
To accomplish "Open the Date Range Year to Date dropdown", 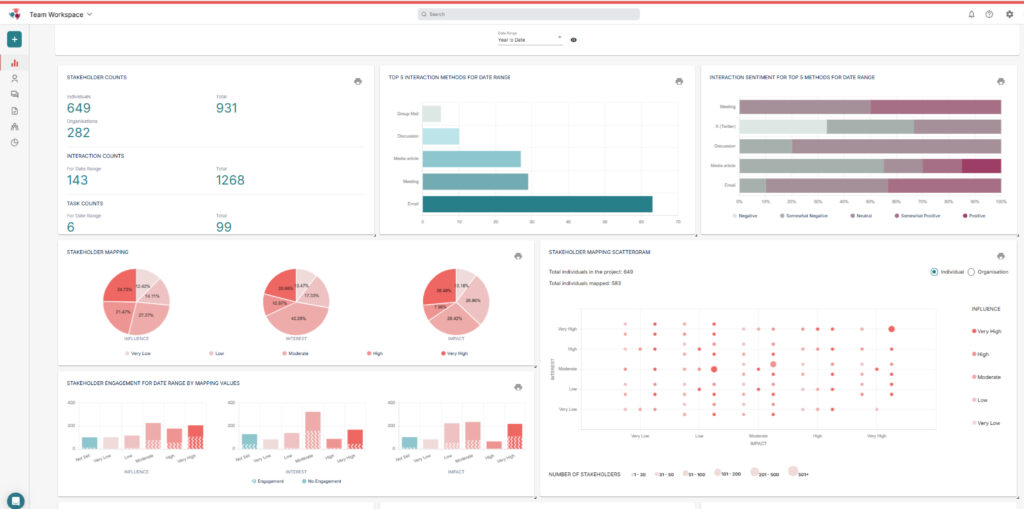I will point(530,40).
